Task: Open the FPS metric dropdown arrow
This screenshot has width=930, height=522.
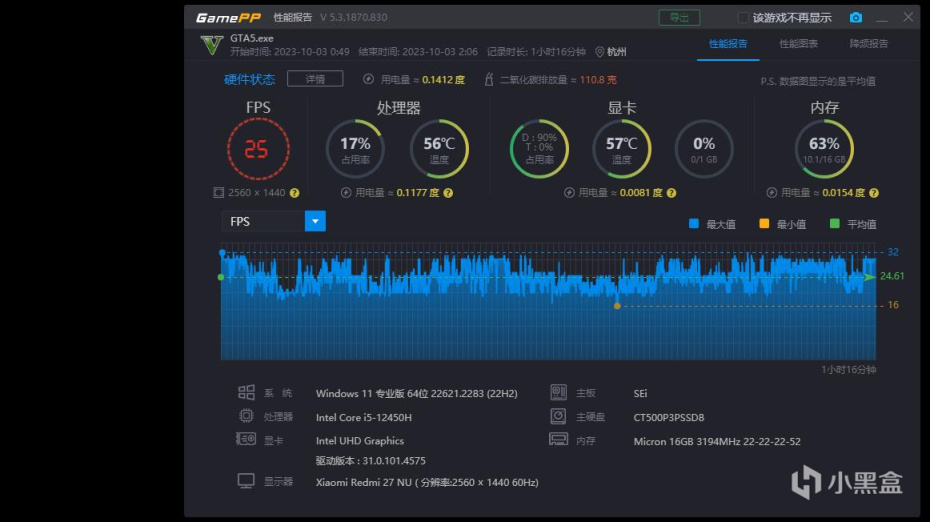Action: coord(315,221)
